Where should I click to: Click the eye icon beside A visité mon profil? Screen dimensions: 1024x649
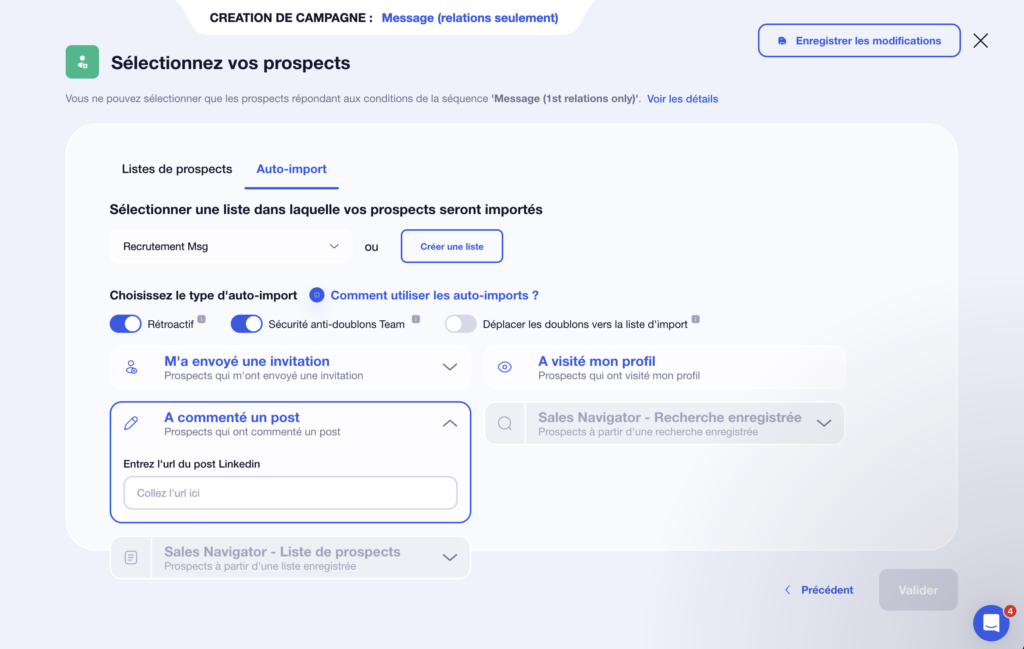pos(506,366)
